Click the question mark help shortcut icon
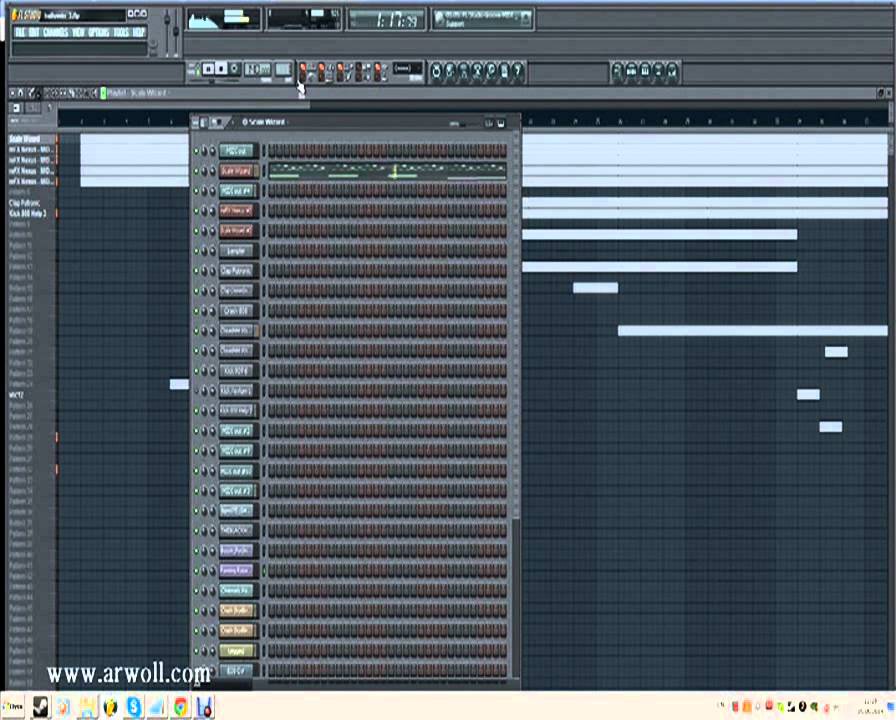The width and height of the screenshot is (896, 720). 518,71
